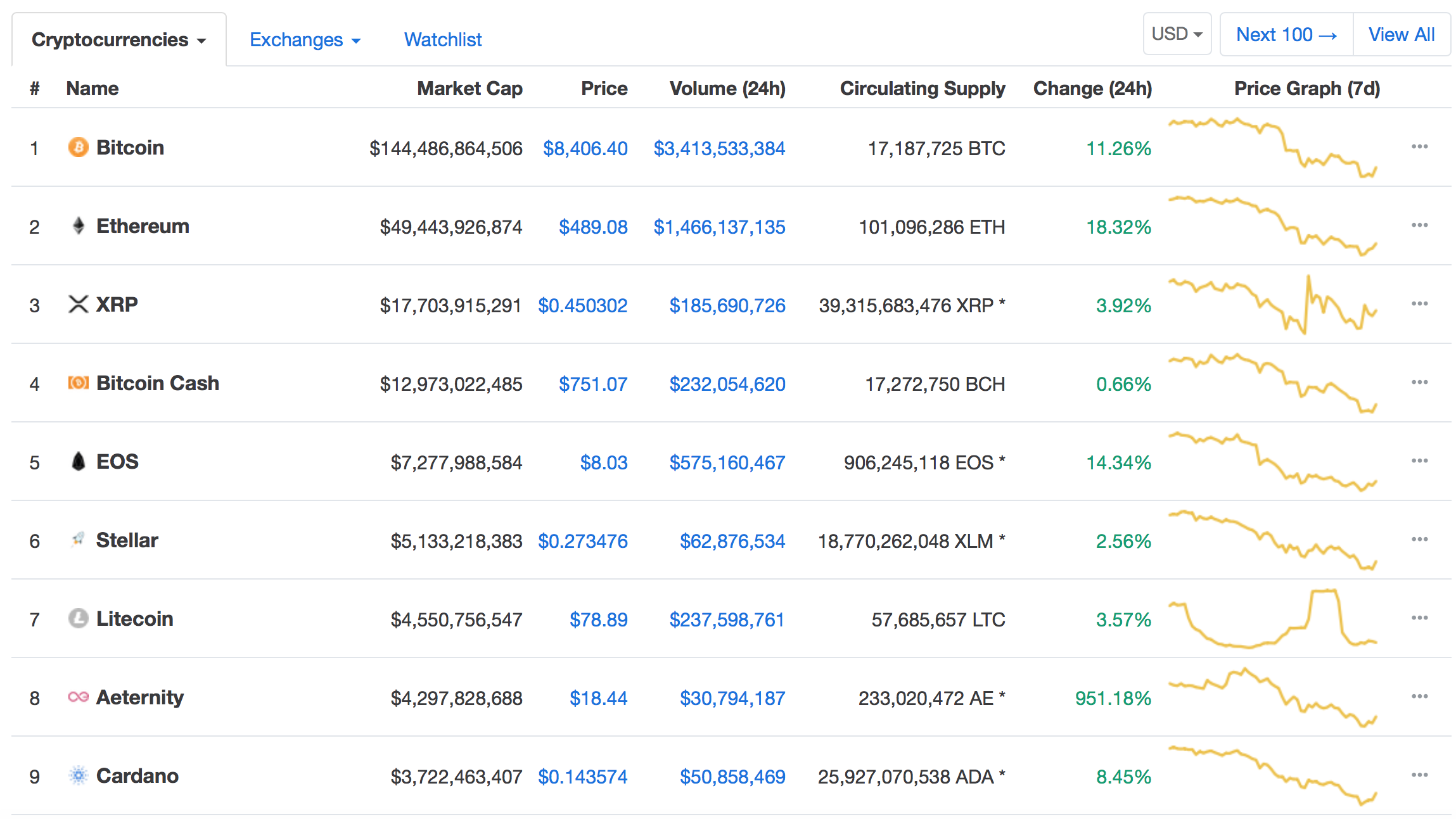Sort by Change (24h) column header
Screen dimensions: 1456x819
(1093, 89)
